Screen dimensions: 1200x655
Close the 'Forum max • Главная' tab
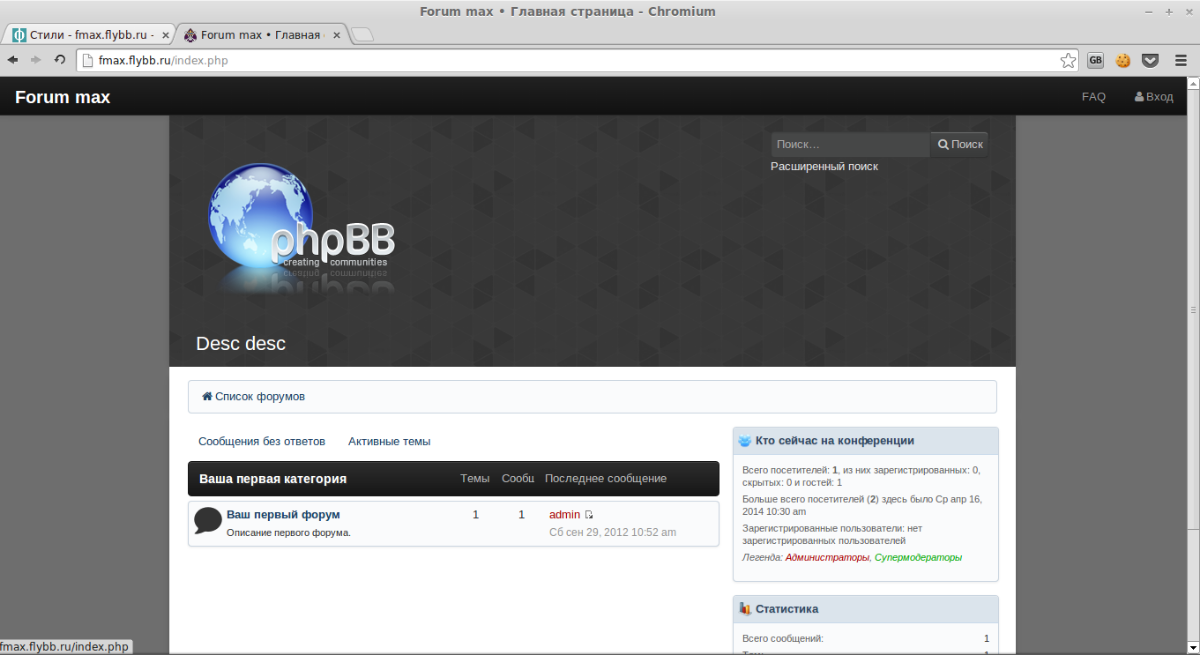pos(336,35)
